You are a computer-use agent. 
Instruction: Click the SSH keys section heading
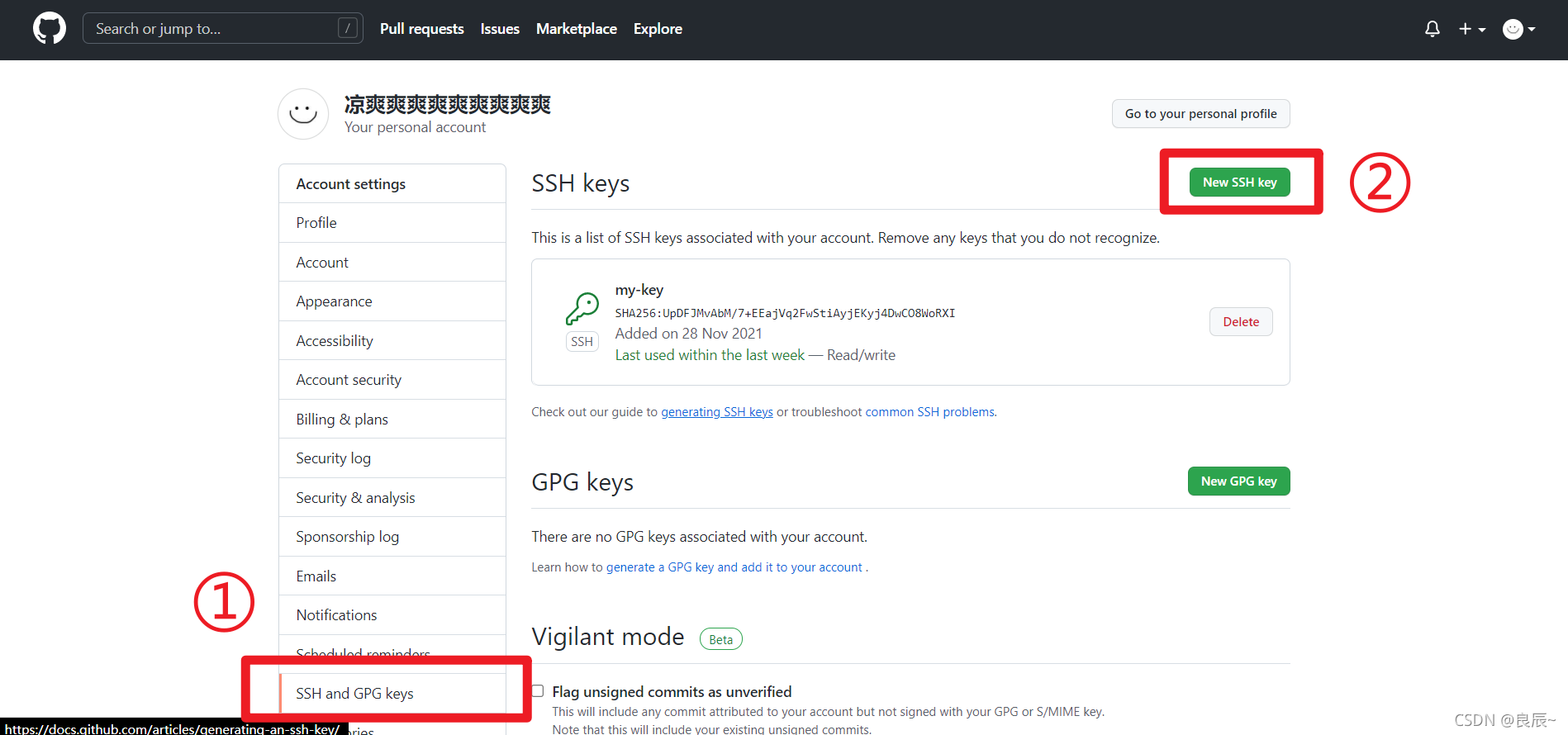581,183
